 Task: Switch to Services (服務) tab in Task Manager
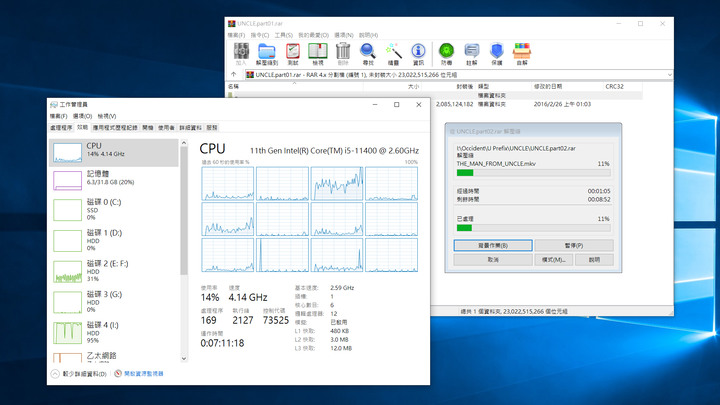click(212, 128)
